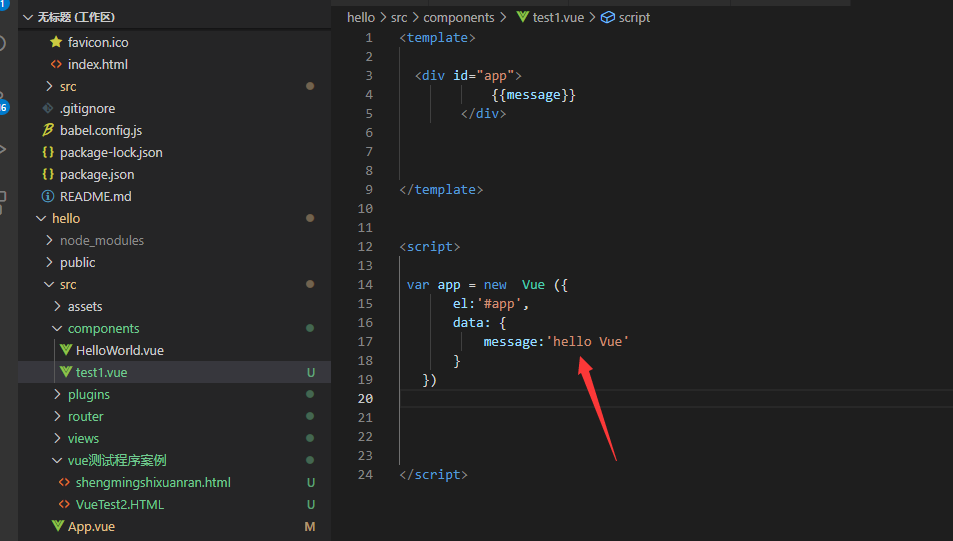
Task: Expand the views folder
Action: [57, 438]
